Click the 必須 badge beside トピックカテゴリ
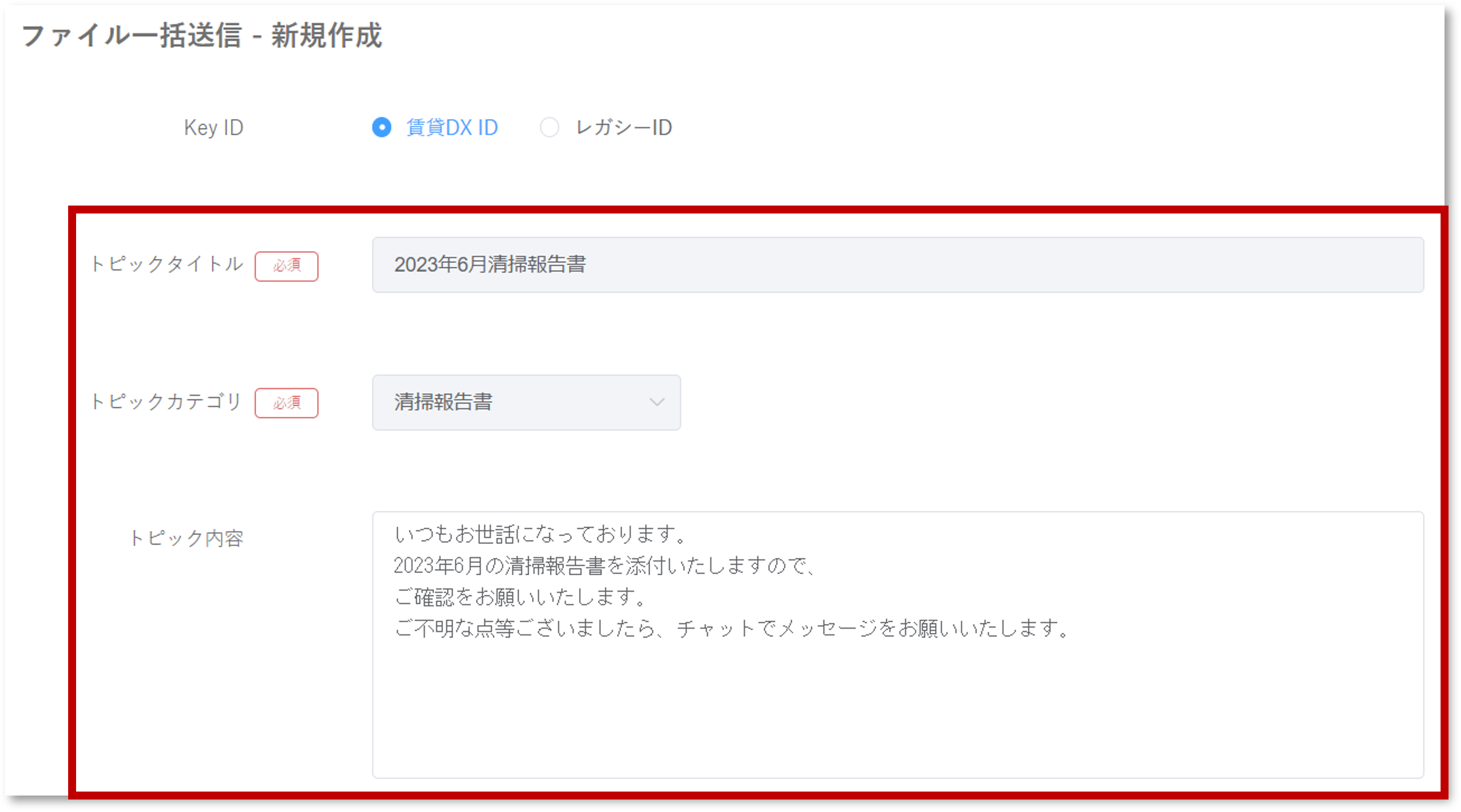The width and height of the screenshot is (1461, 812). (x=287, y=403)
